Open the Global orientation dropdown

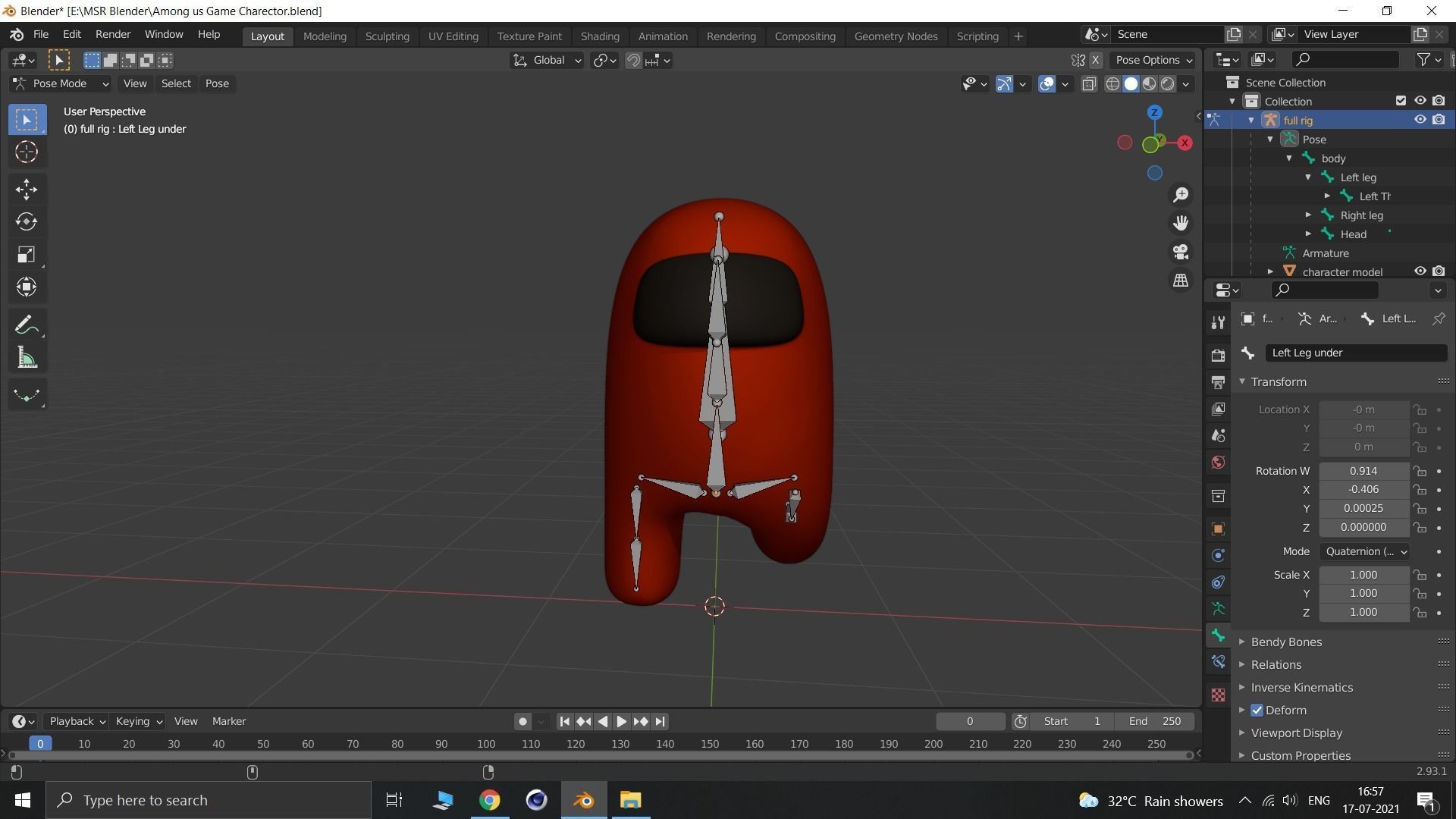coord(547,60)
